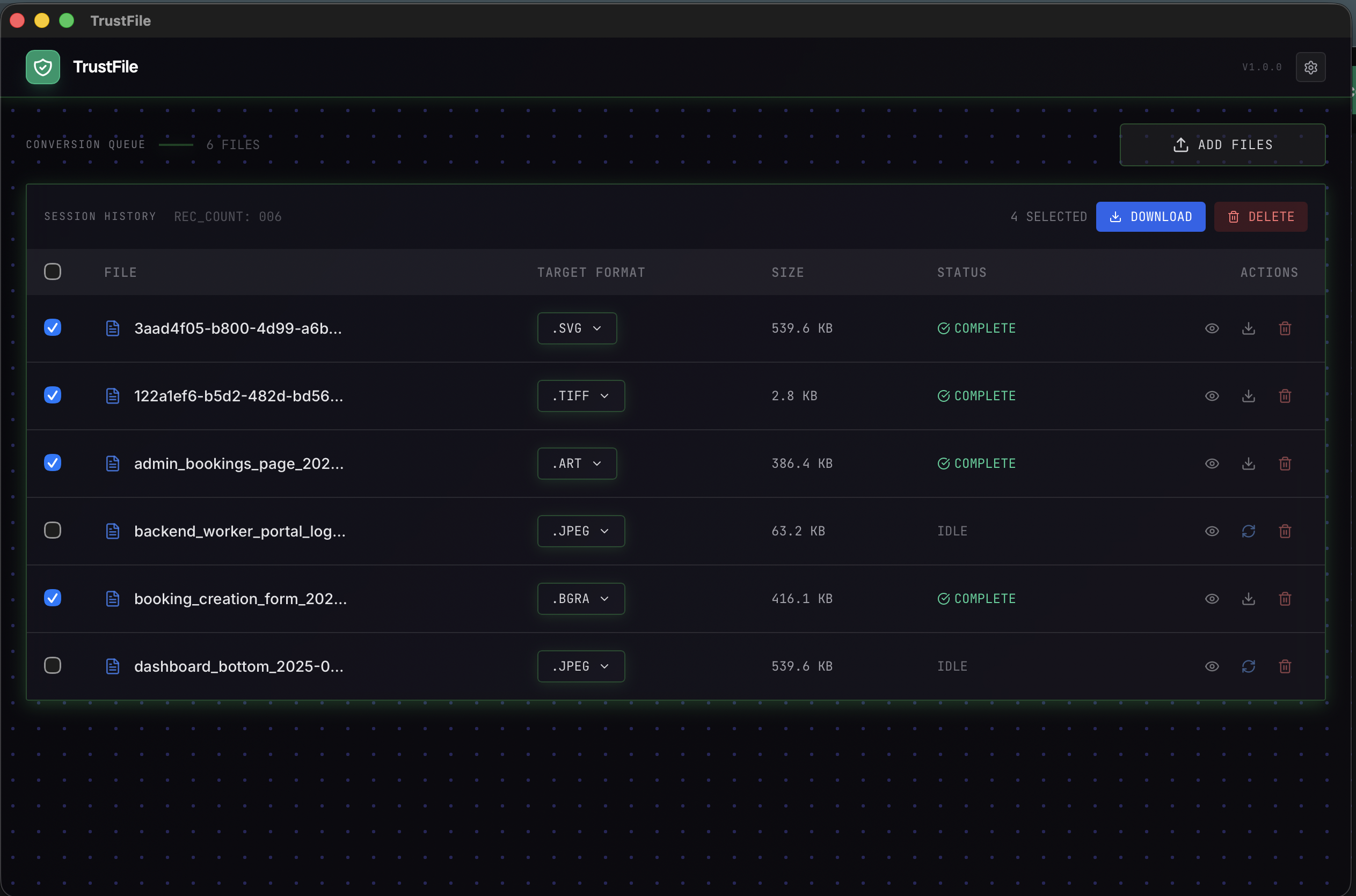The height and width of the screenshot is (896, 1356).
Task: Download the converted 122a1ef6-b5d2 file
Action: tap(1249, 395)
